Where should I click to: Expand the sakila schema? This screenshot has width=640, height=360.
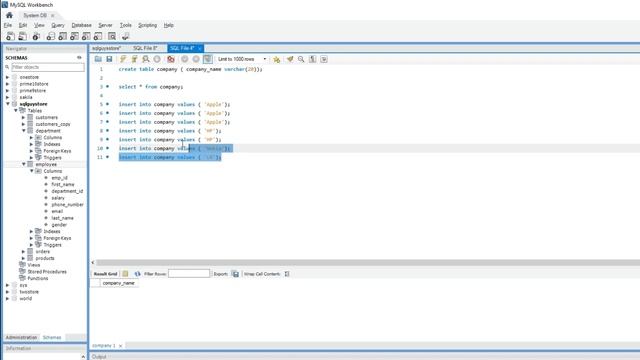click(x=7, y=97)
